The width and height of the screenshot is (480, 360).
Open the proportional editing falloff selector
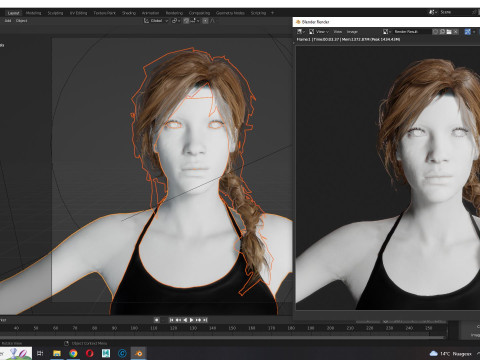[213, 21]
